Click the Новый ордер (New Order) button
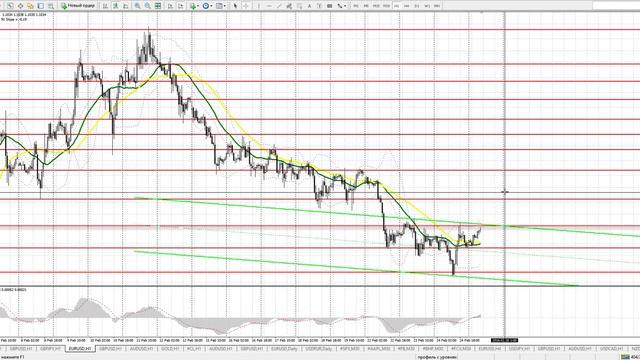Viewport: 640px width, 360px height. [x=78, y=6]
